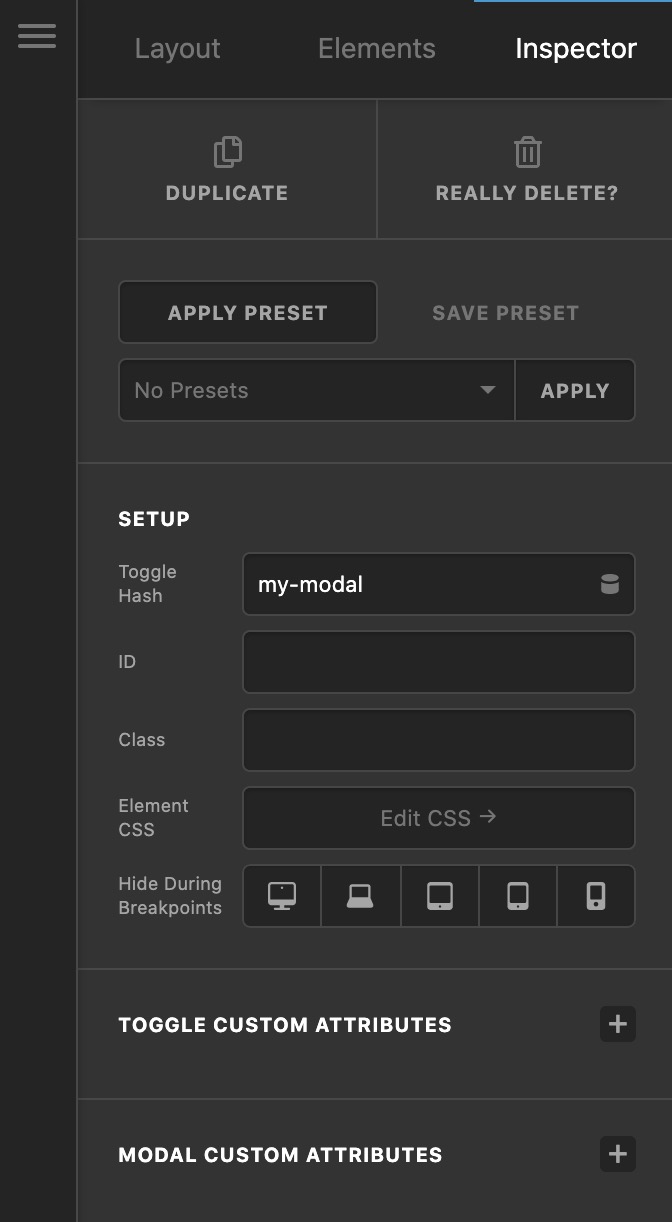Expand Toggle Custom Attributes with plus

click(618, 1024)
